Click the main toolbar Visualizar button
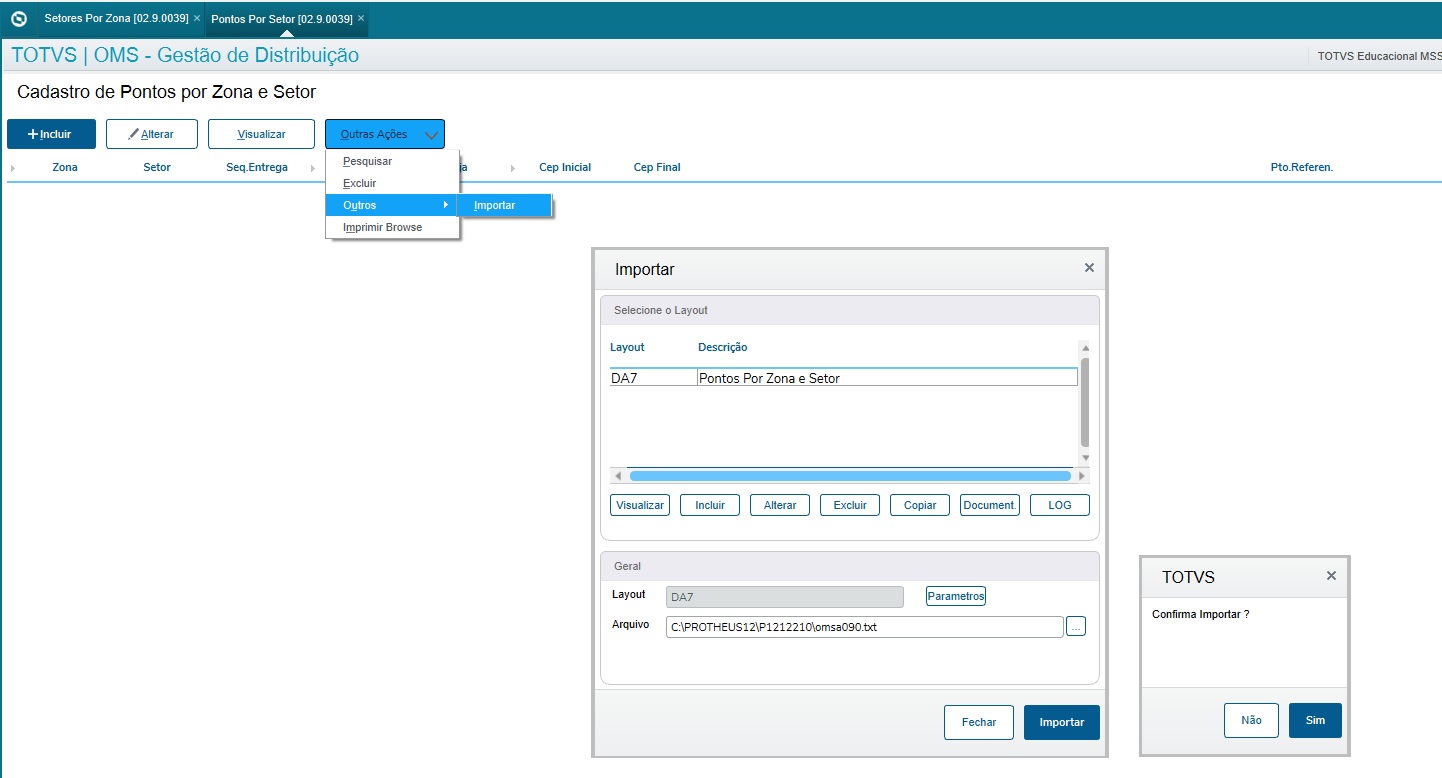The height and width of the screenshot is (778, 1442). [x=261, y=134]
